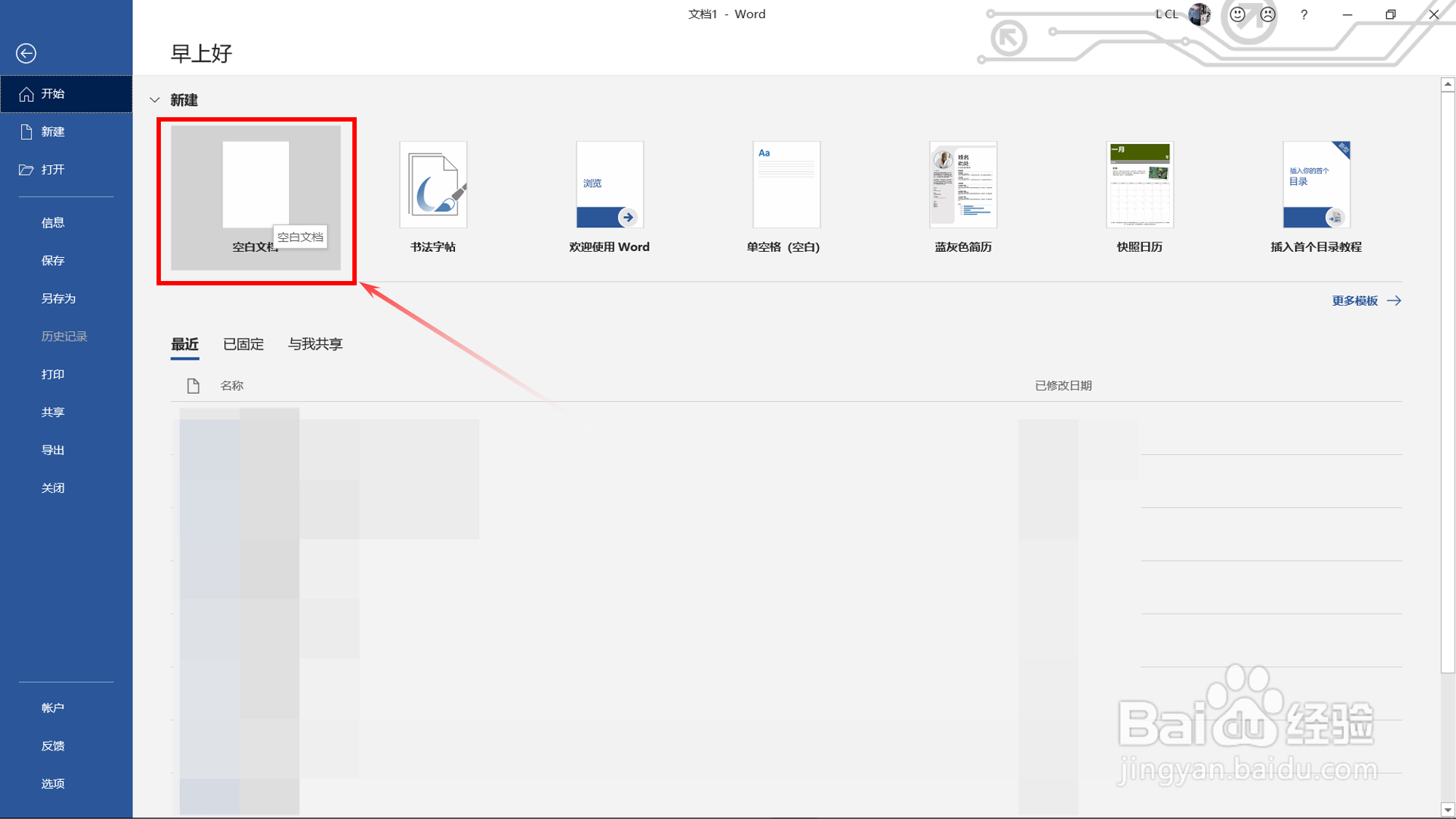Collapse the 新建 section chevron

[154, 100]
